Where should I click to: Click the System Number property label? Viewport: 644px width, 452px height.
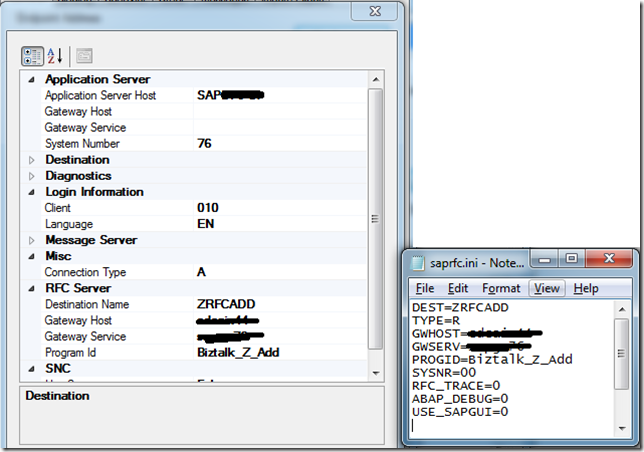[x=82, y=144]
